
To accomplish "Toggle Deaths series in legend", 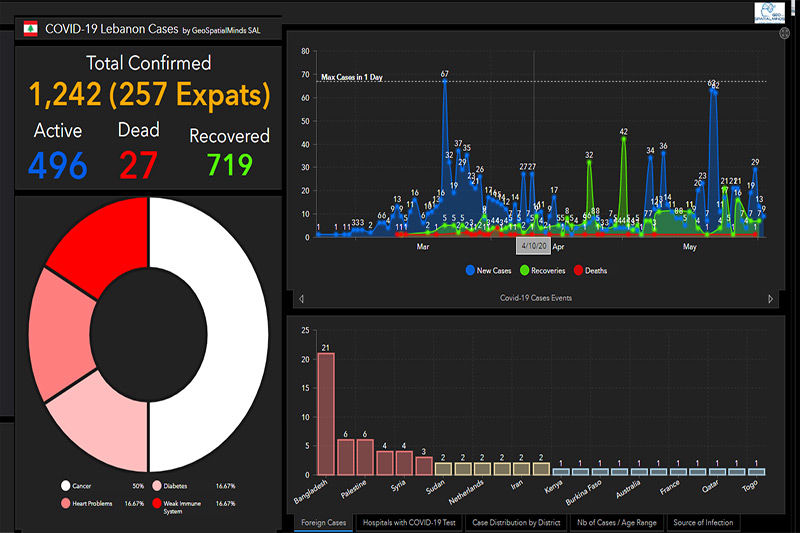I will click(x=590, y=270).
